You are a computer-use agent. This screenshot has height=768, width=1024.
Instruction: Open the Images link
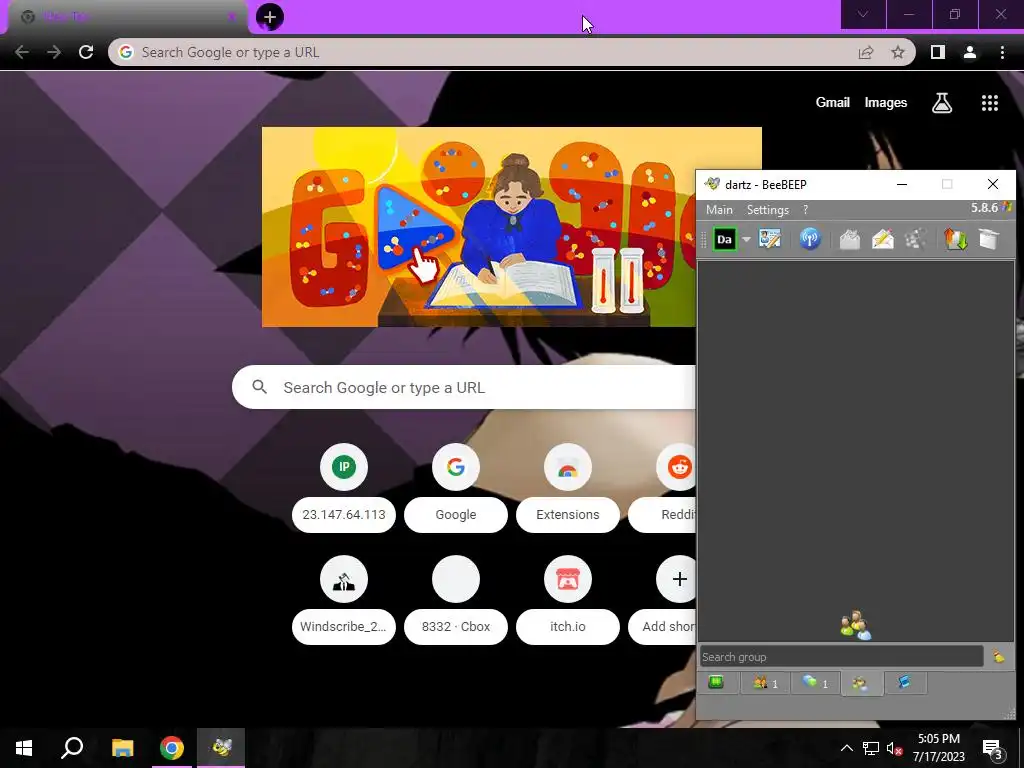click(x=886, y=103)
